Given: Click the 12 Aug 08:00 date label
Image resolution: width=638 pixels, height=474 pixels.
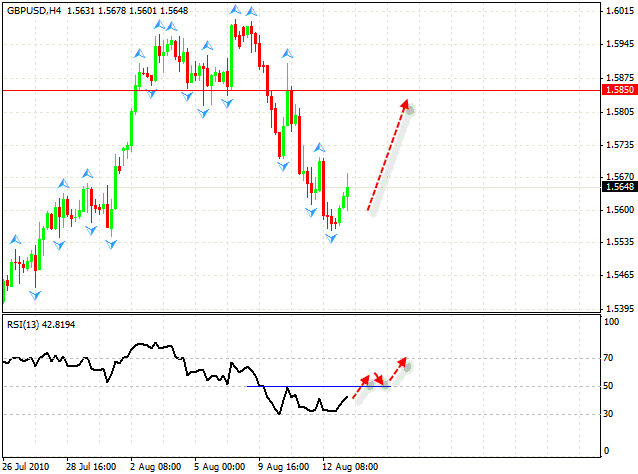Looking at the screenshot, I should coord(350,467).
